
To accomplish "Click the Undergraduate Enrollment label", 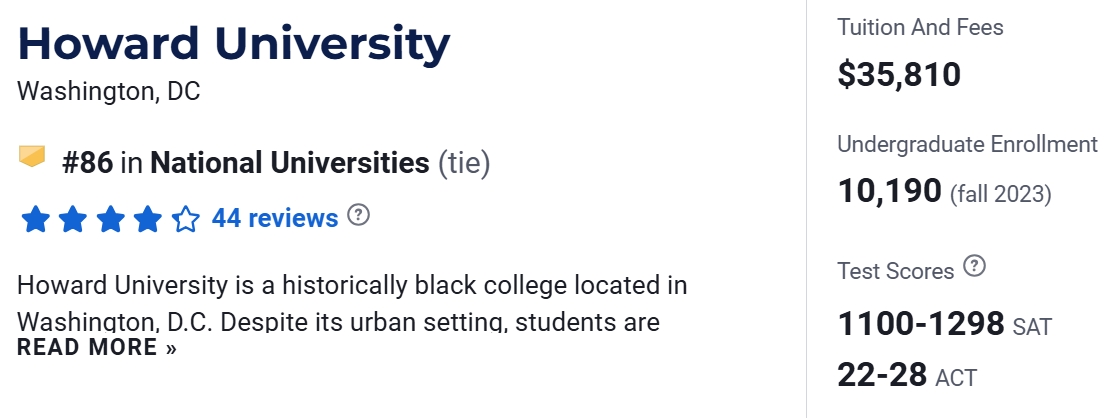I will click(967, 144).
